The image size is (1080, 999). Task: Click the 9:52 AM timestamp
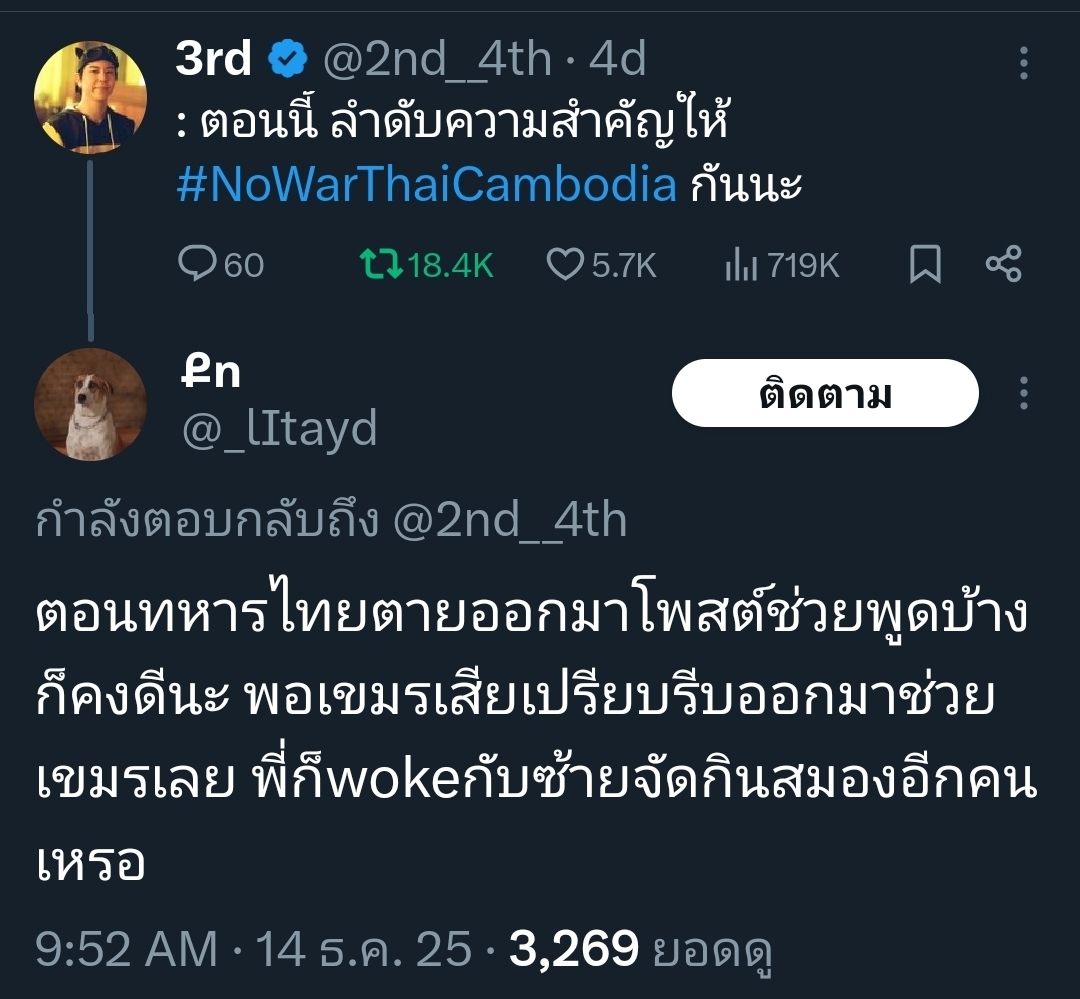click(x=126, y=948)
